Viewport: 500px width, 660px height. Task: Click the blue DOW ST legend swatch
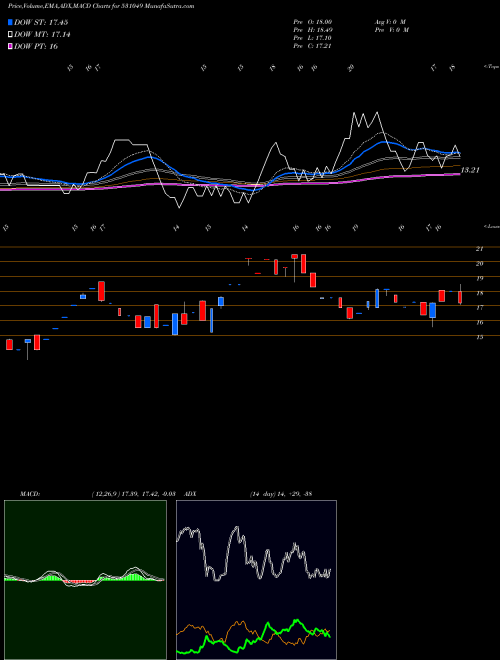(10, 22)
